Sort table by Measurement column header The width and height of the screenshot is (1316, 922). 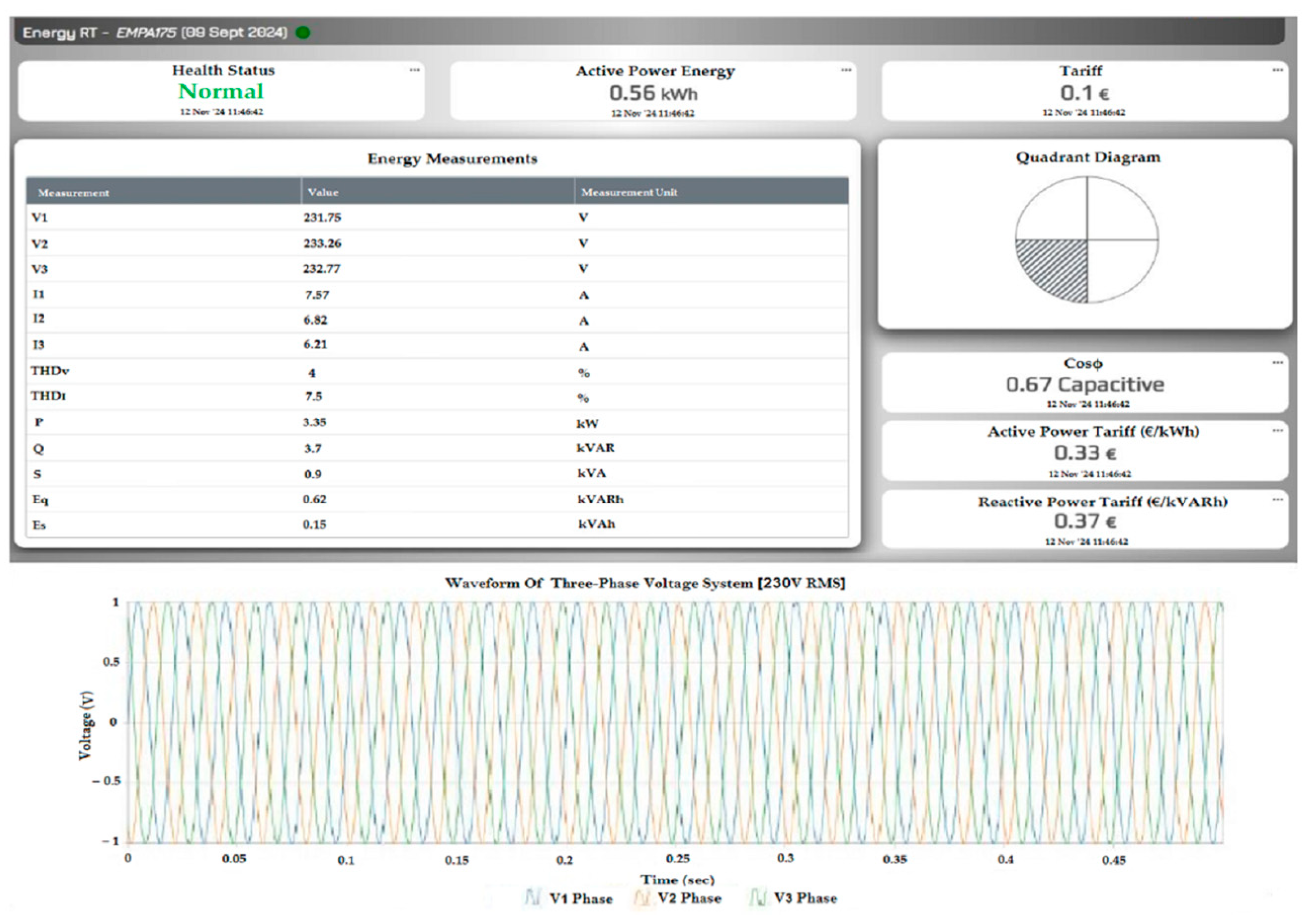pos(73,193)
